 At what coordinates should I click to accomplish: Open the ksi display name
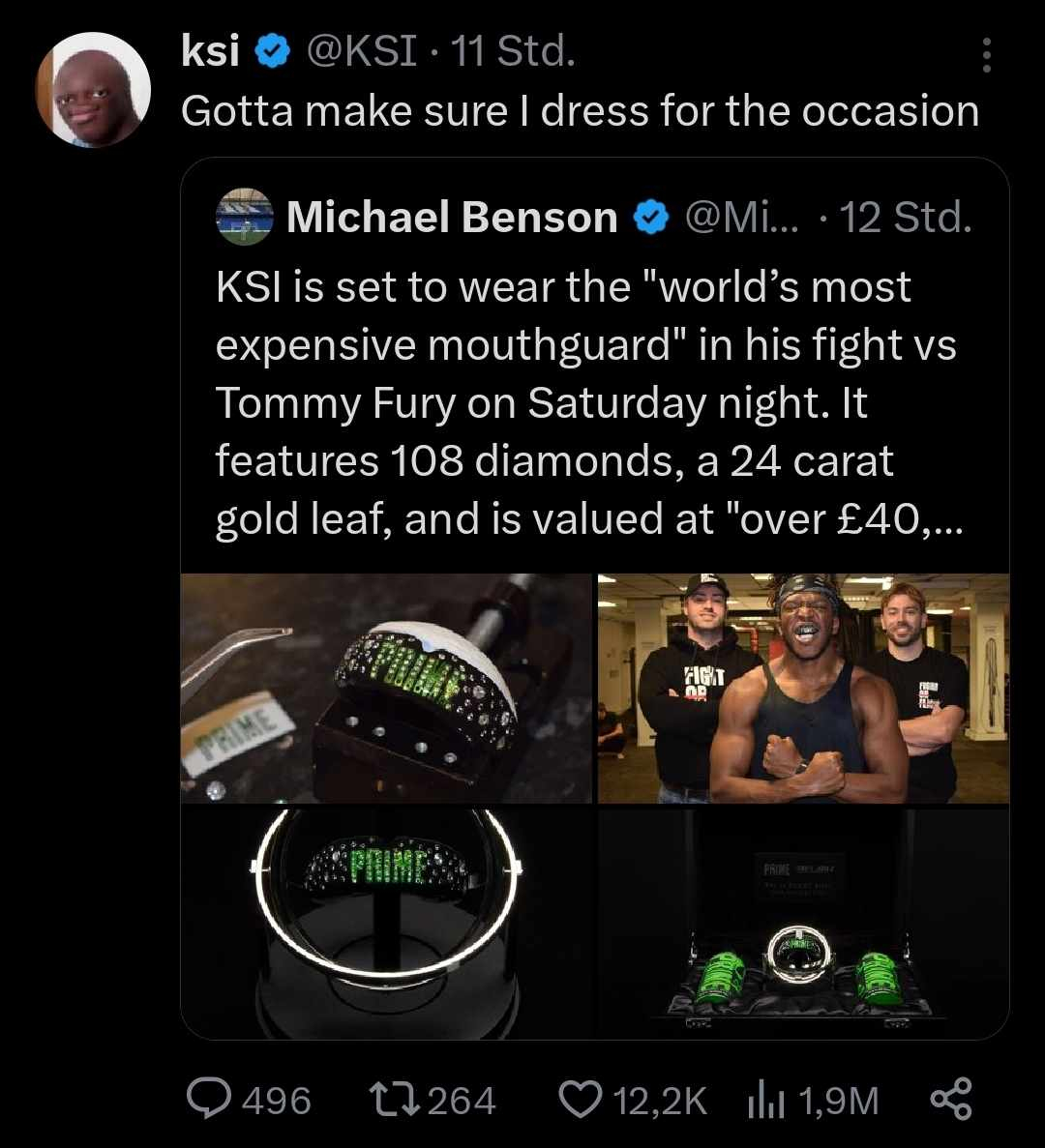pos(210,52)
